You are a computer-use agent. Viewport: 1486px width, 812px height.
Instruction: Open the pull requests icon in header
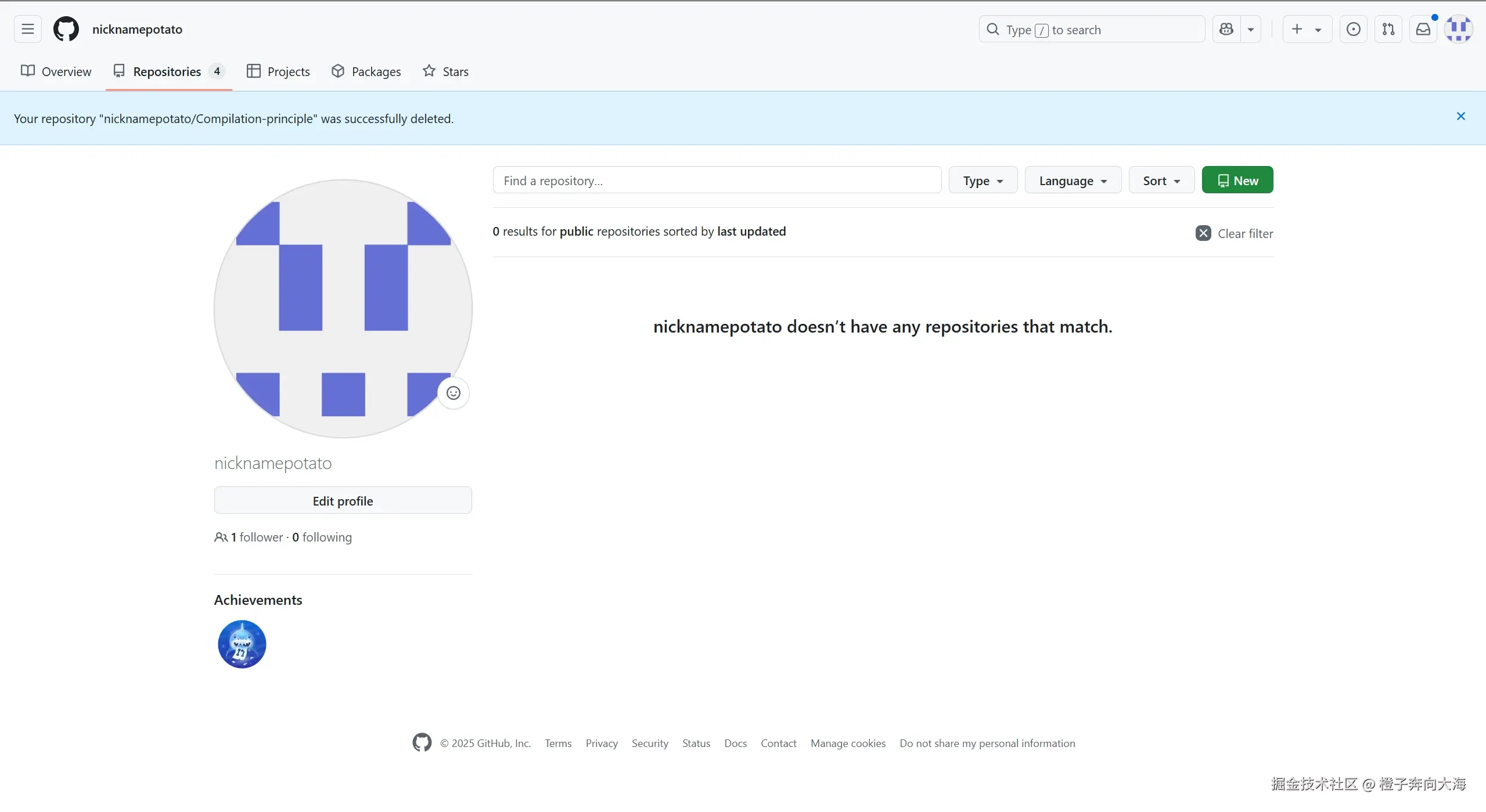pyautogui.click(x=1388, y=29)
